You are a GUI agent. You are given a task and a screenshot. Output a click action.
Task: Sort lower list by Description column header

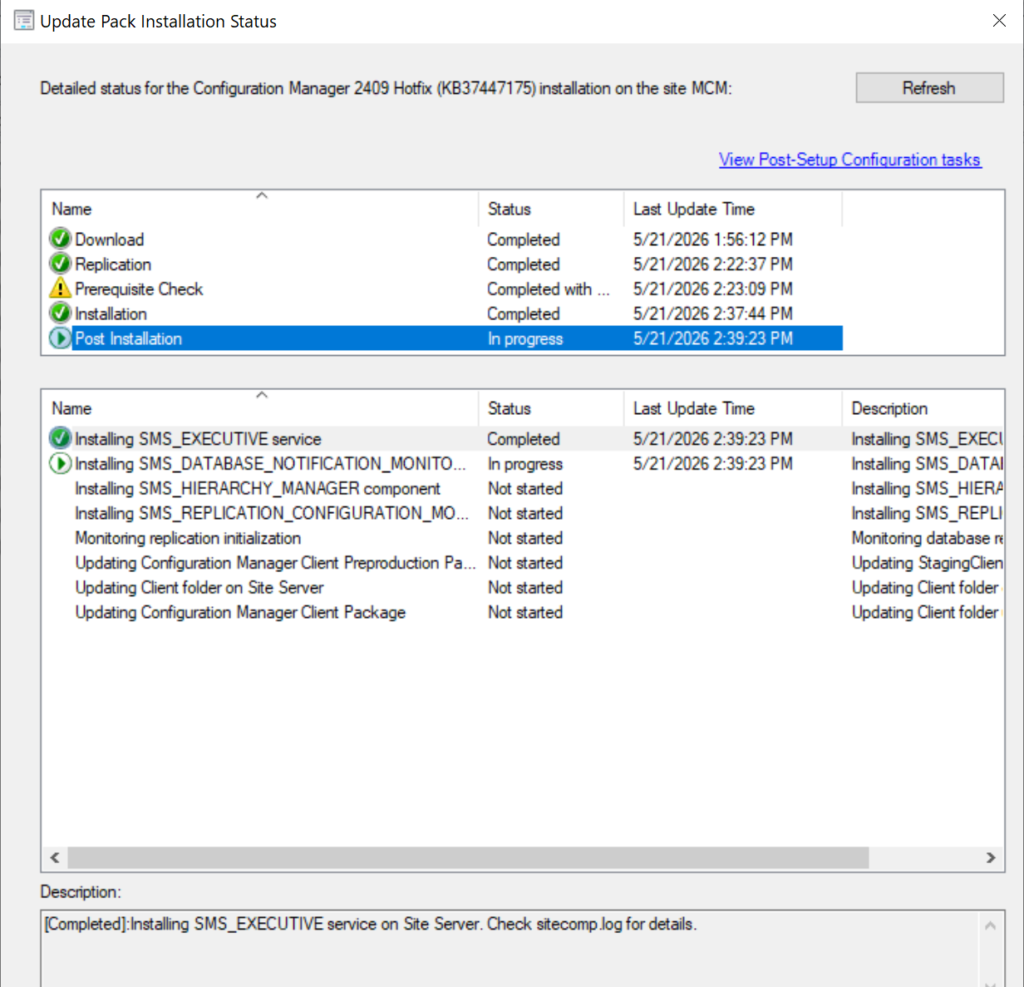pyautogui.click(x=923, y=408)
